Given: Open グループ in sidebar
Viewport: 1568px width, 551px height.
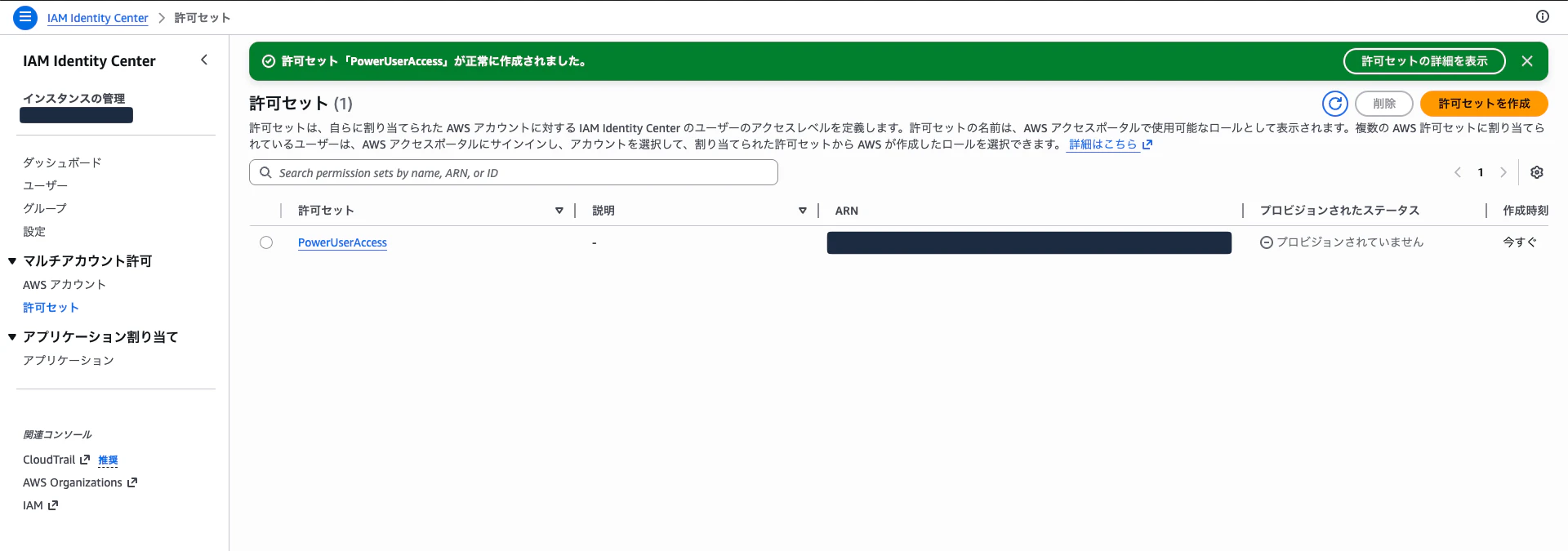Looking at the screenshot, I should 45,208.
